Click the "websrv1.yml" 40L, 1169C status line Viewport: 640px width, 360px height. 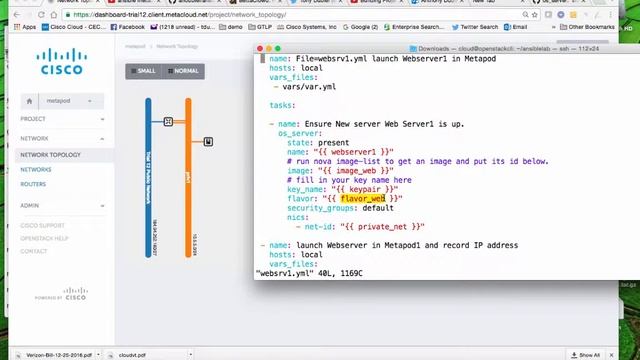click(309, 273)
